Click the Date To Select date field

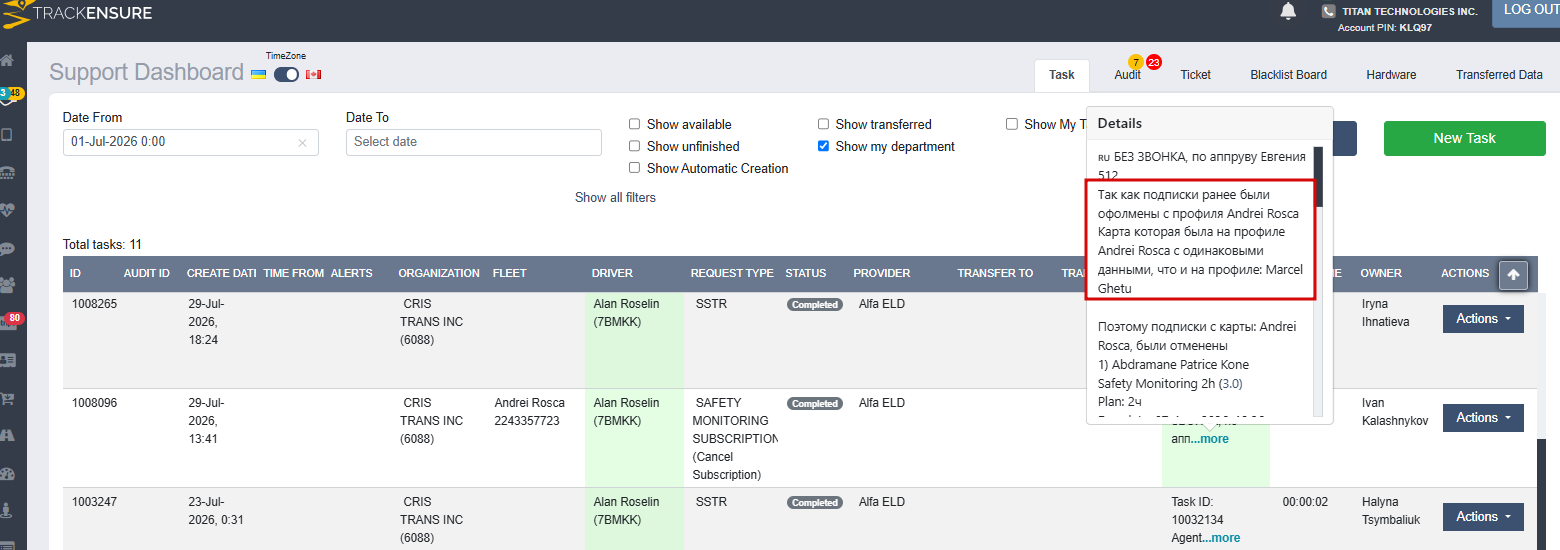point(474,142)
